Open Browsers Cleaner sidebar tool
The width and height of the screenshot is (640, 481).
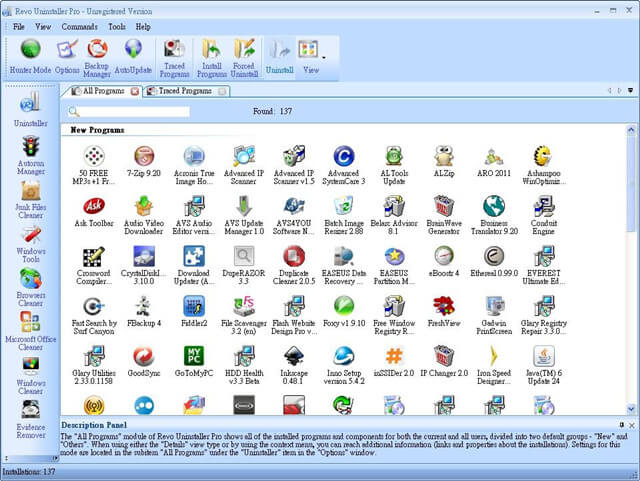(x=31, y=287)
